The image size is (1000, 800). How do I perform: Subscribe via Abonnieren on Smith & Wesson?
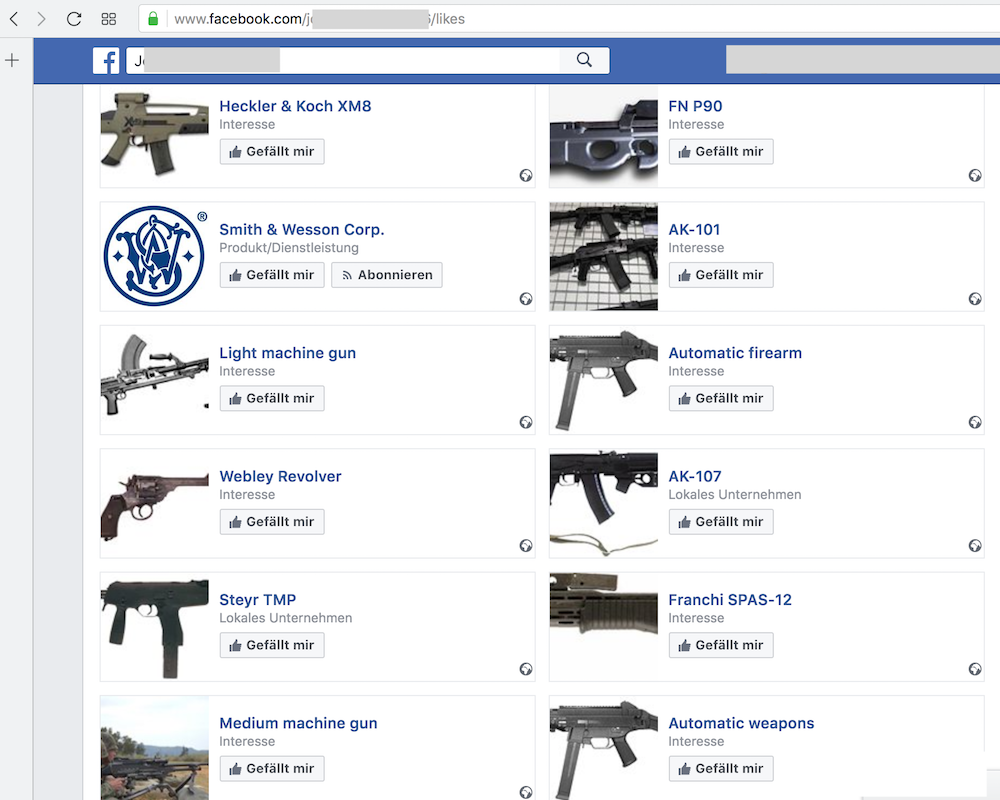tap(386, 275)
